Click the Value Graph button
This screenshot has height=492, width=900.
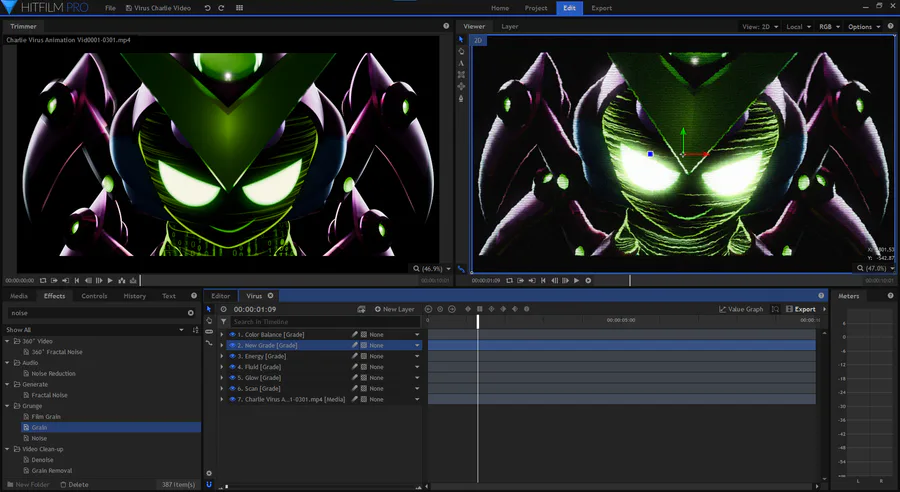(x=741, y=309)
